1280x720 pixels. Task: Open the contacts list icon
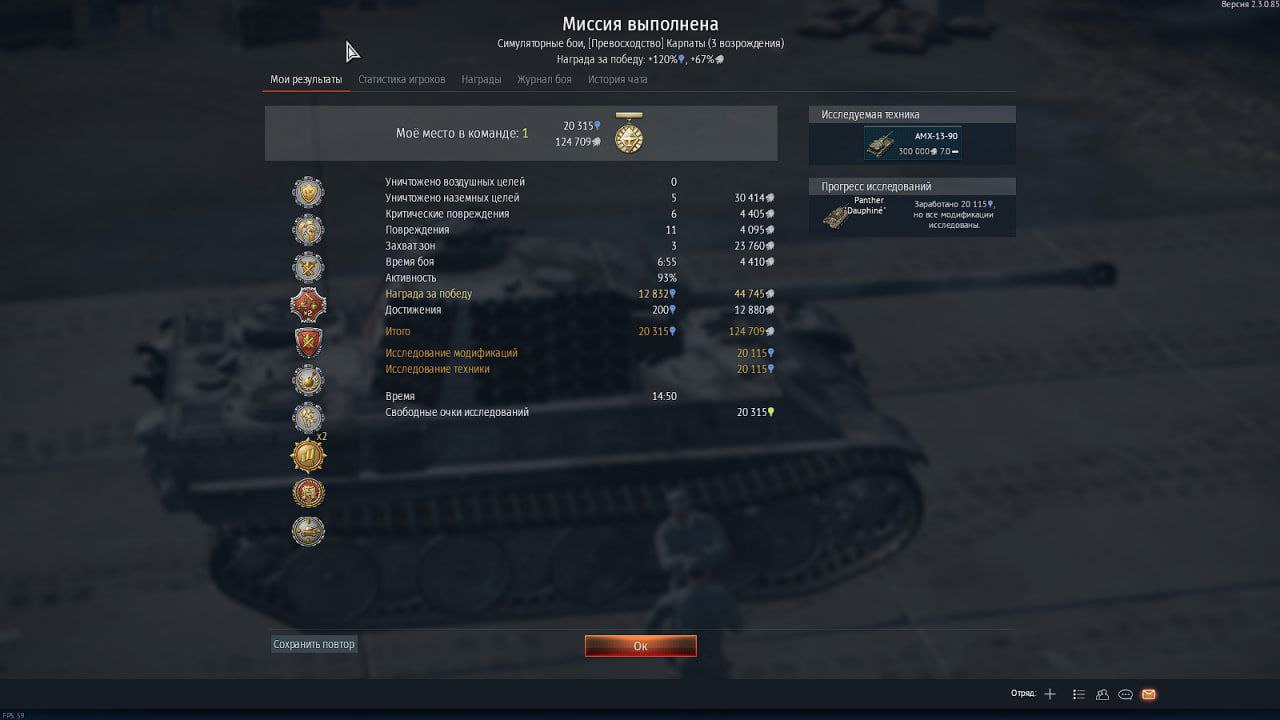tap(1102, 694)
